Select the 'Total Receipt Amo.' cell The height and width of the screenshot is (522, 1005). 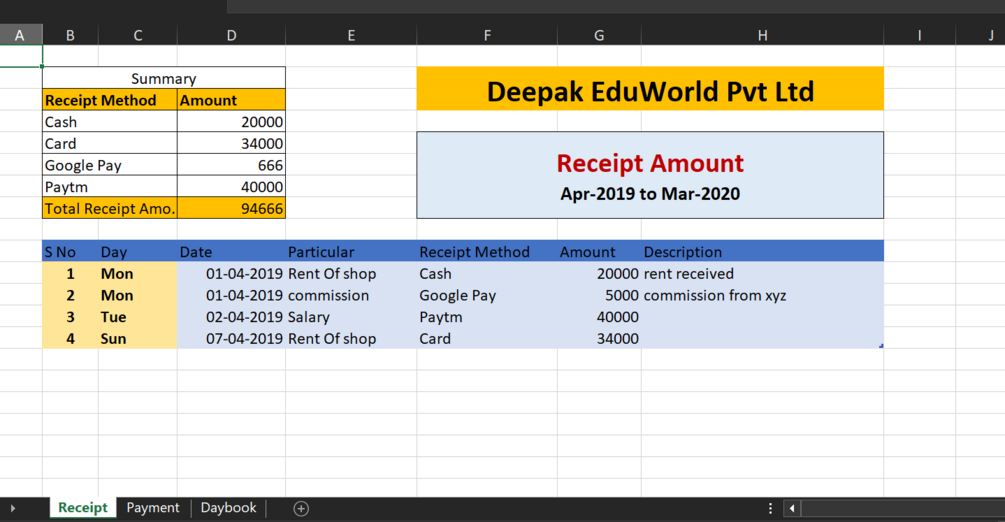(x=110, y=208)
